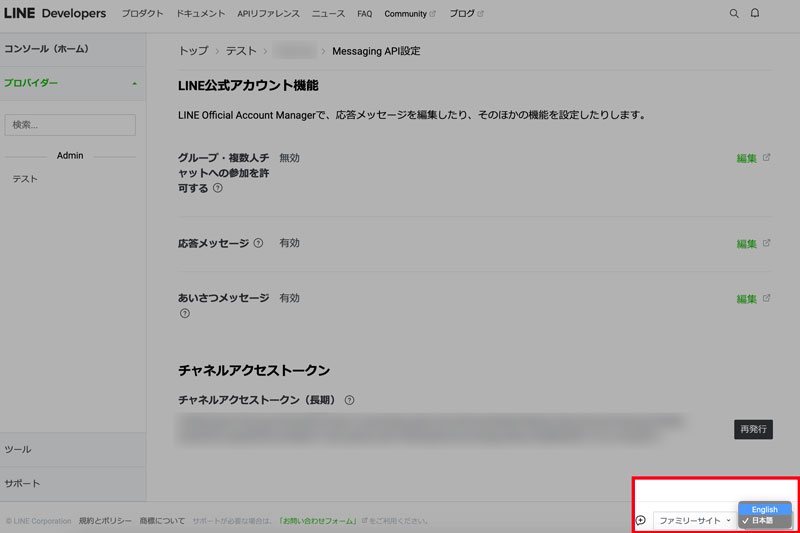
Task: Click the LINE公式アカウント機能 heading
Action: click(x=248, y=85)
